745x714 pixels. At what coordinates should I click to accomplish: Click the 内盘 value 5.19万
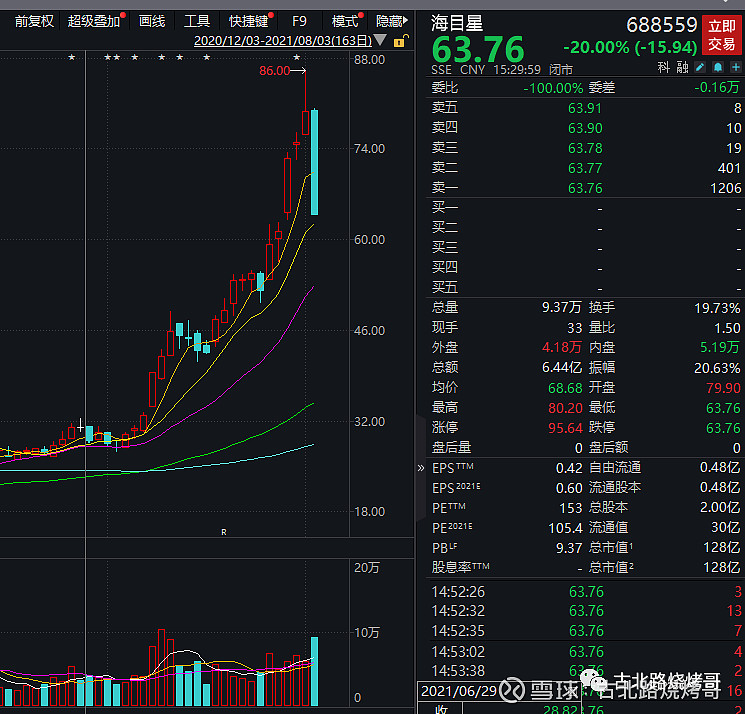[720, 347]
